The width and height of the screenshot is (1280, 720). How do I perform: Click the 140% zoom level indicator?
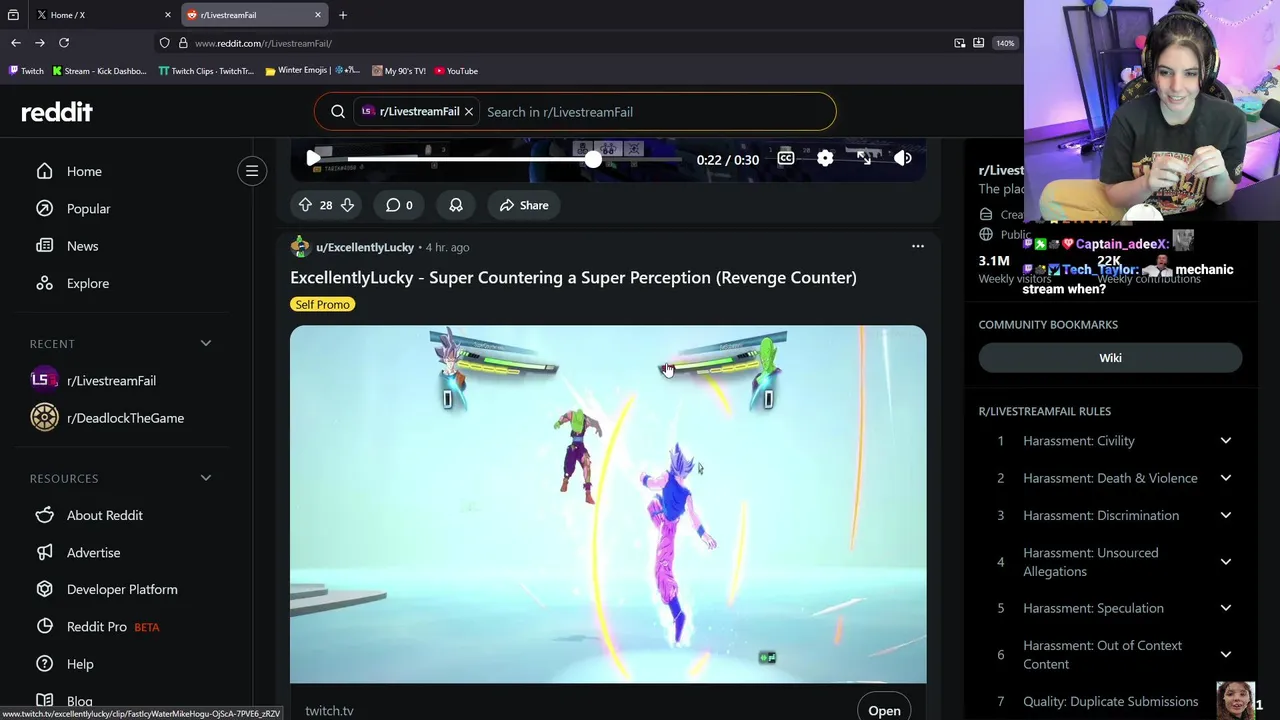point(1005,43)
